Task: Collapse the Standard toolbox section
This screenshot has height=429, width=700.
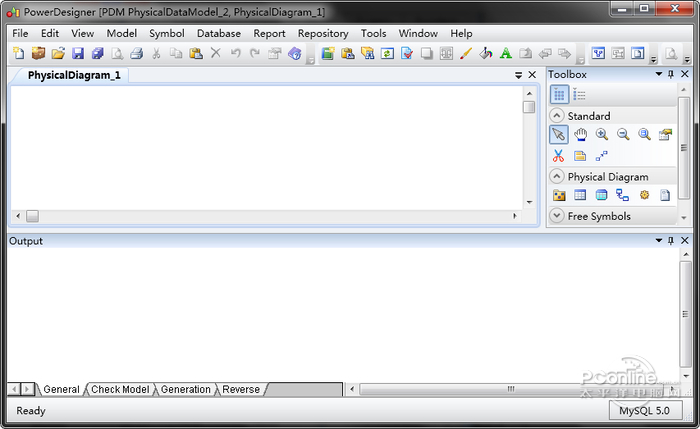Action: (x=556, y=116)
